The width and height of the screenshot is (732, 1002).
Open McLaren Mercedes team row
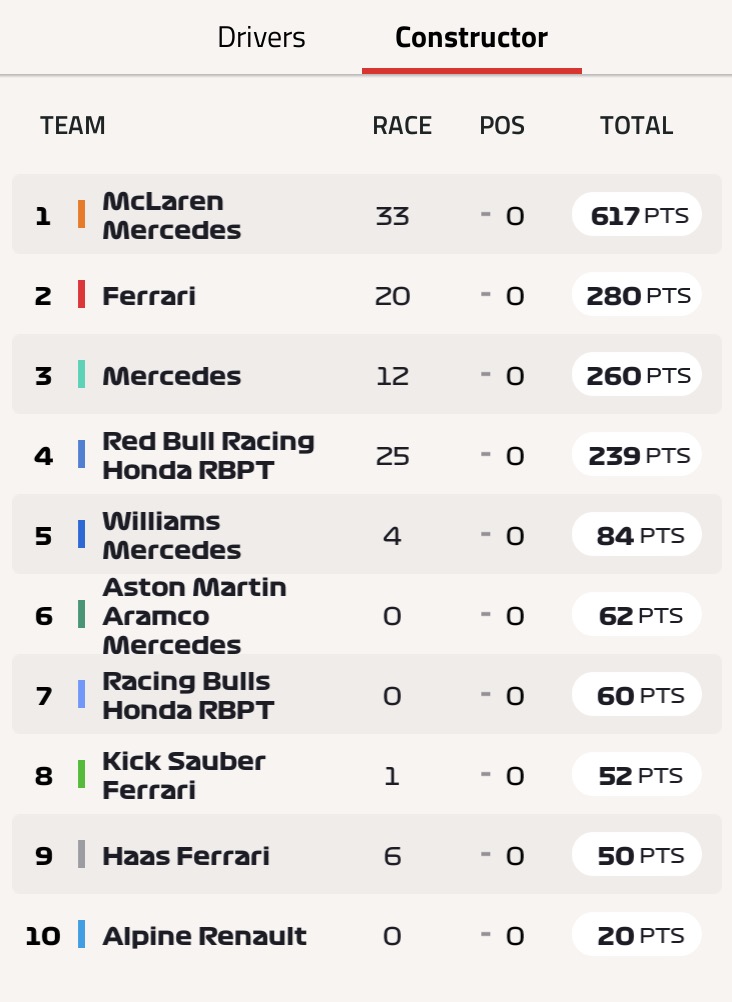[366, 214]
